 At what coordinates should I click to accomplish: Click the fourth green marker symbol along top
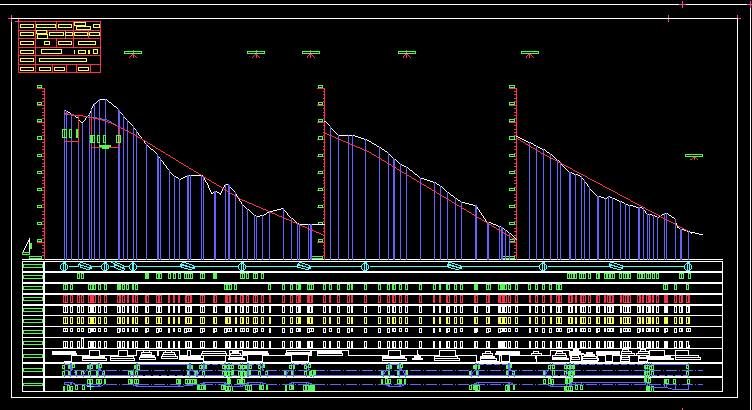(x=406, y=53)
